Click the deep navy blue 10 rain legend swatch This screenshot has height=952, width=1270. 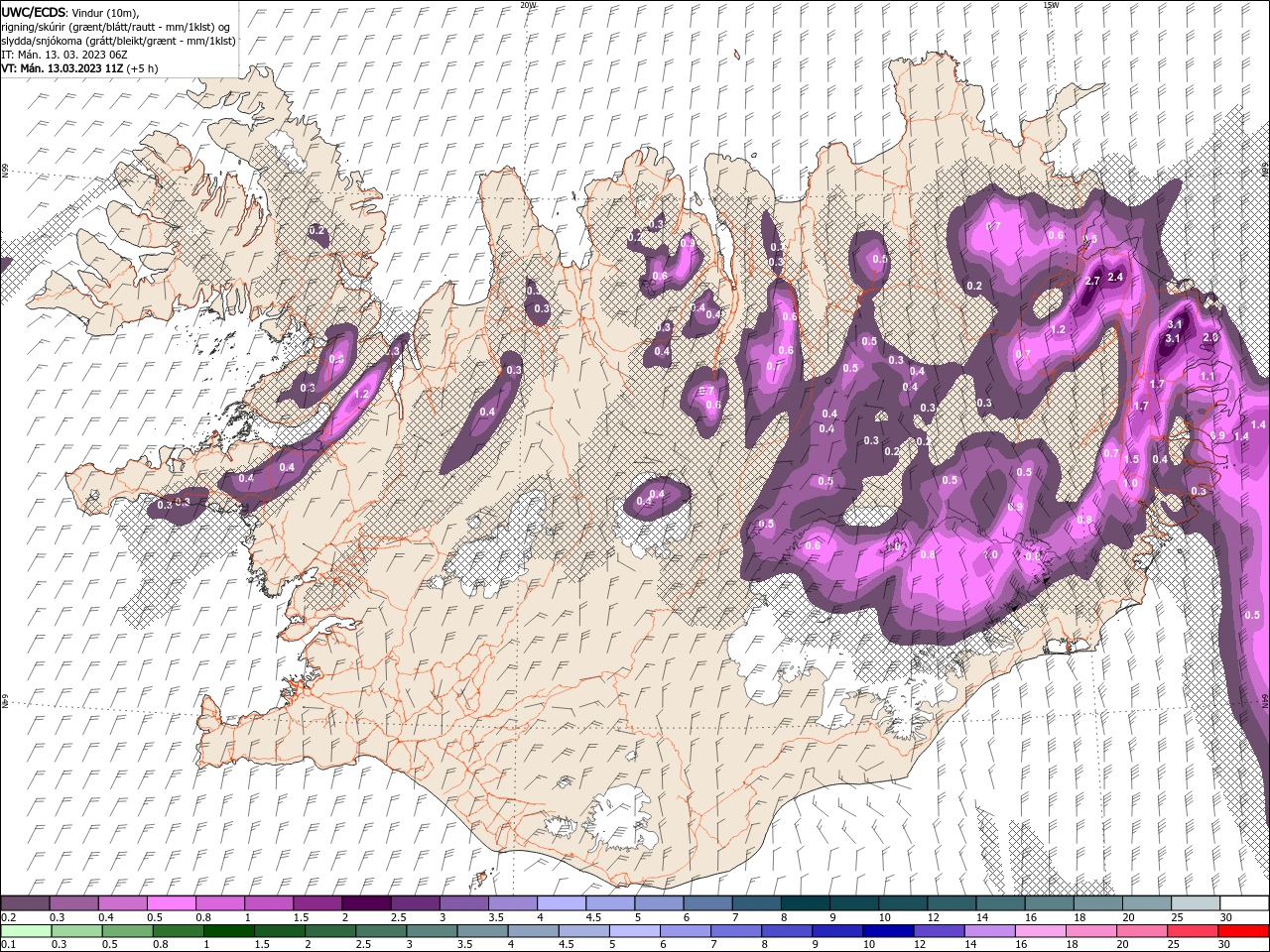click(x=888, y=931)
